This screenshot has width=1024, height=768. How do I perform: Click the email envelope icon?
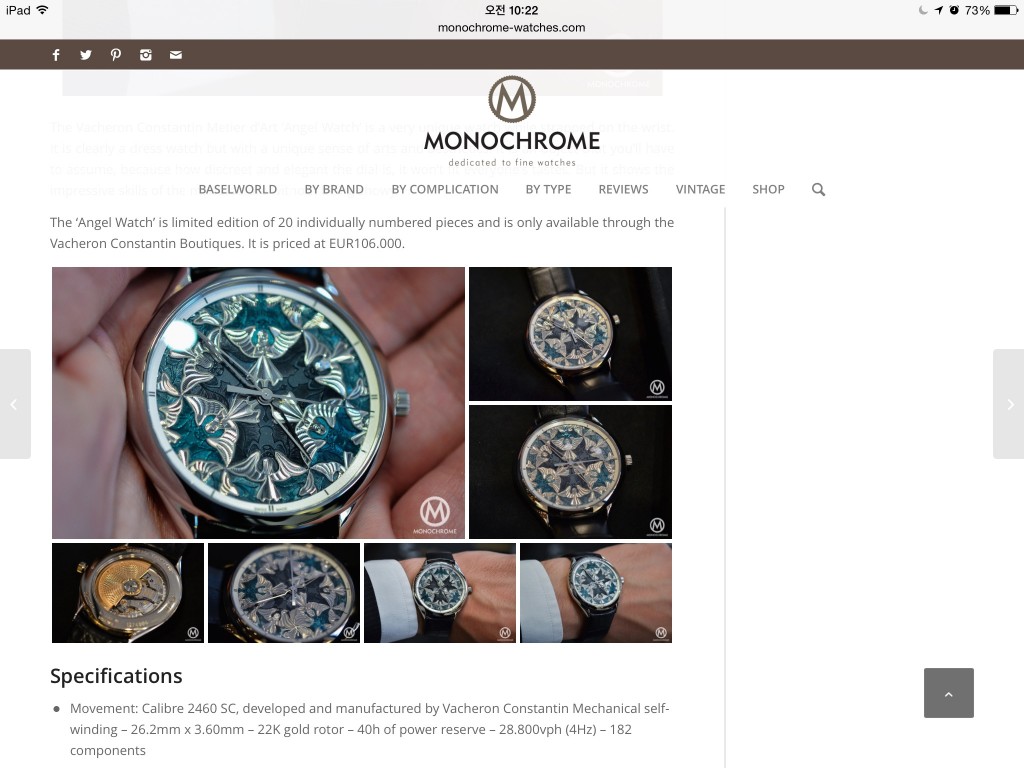click(176, 55)
